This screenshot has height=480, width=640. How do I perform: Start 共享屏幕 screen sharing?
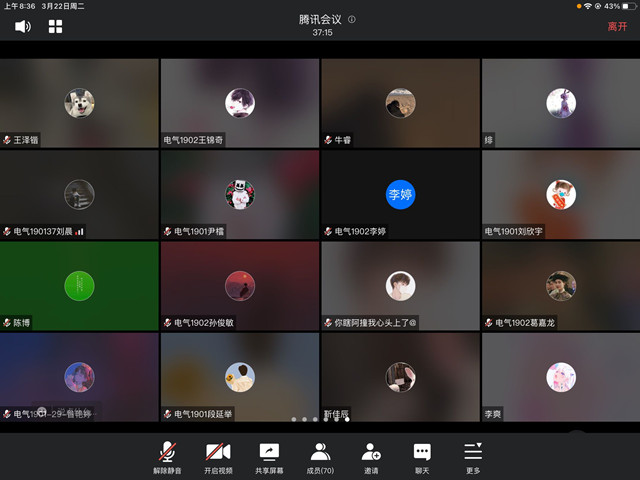(x=269, y=458)
